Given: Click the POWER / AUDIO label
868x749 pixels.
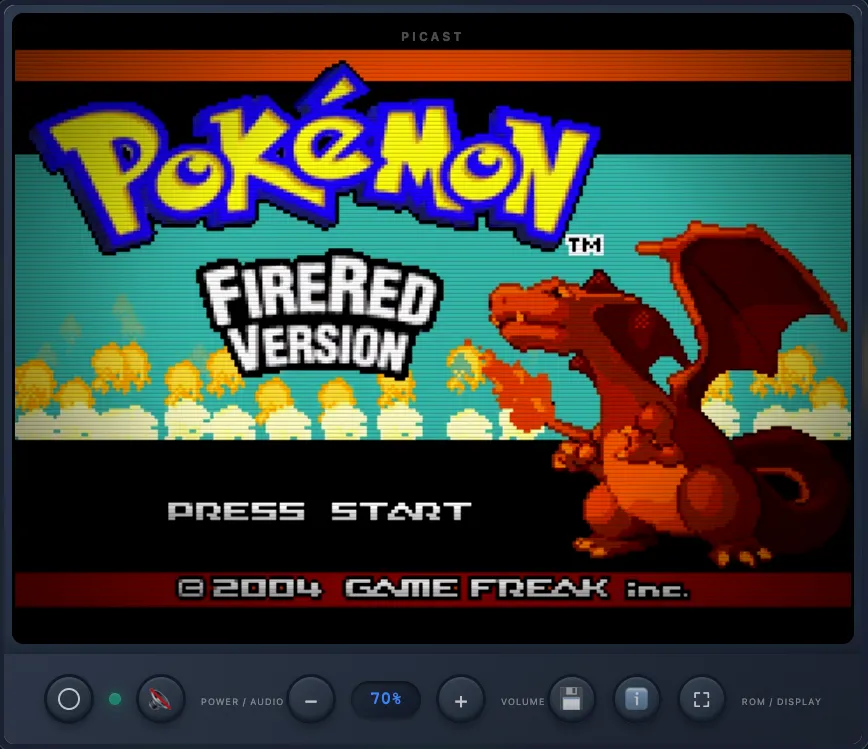Looking at the screenshot, I should click(x=242, y=702).
